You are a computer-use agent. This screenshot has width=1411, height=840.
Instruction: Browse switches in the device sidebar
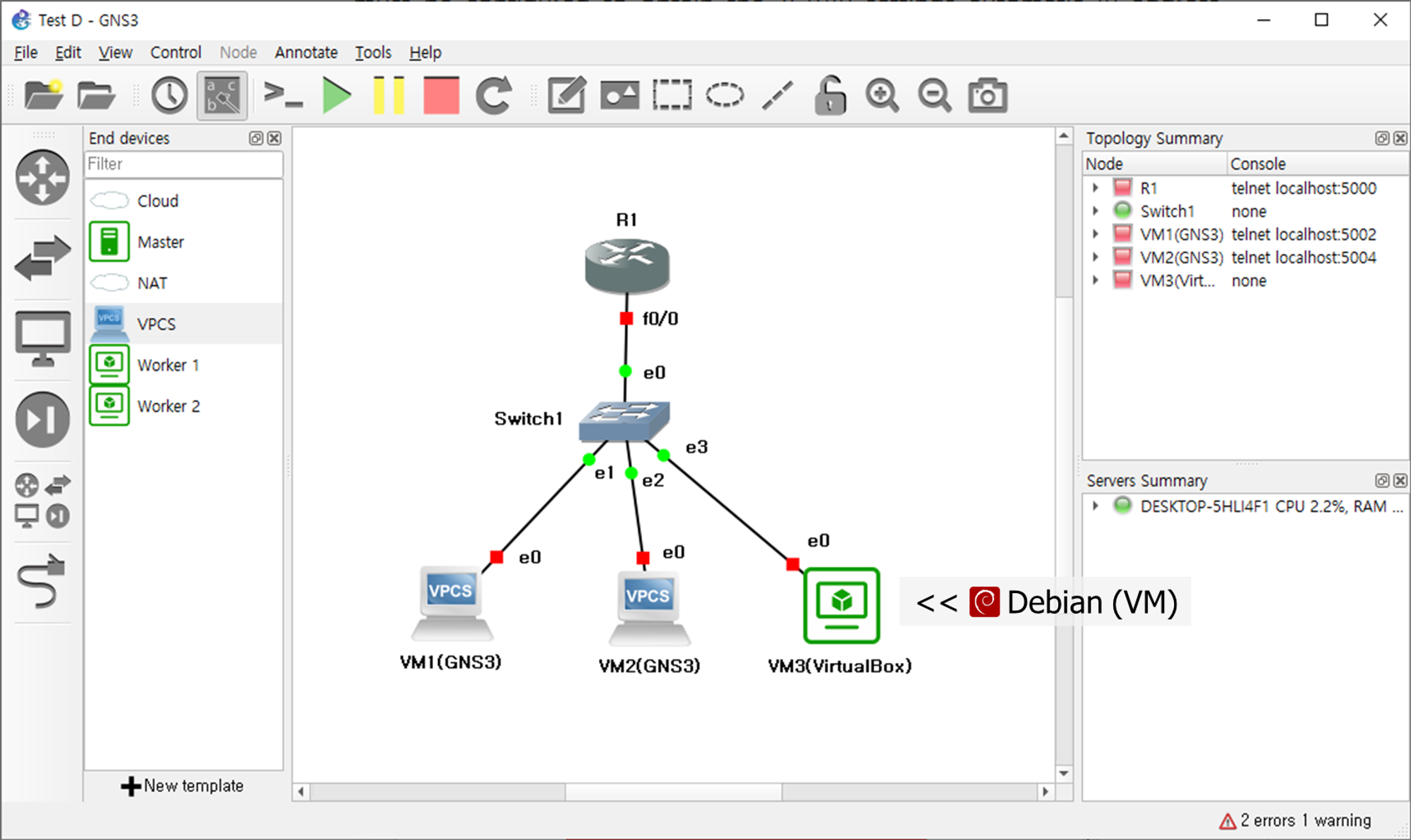tap(42, 257)
